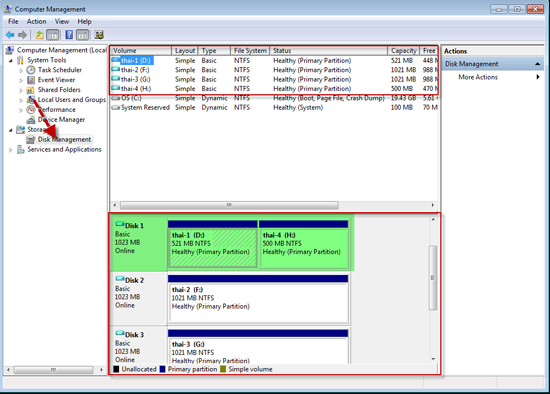Click the Disk 2 drive icon
The image size is (550, 394).
pos(120,279)
